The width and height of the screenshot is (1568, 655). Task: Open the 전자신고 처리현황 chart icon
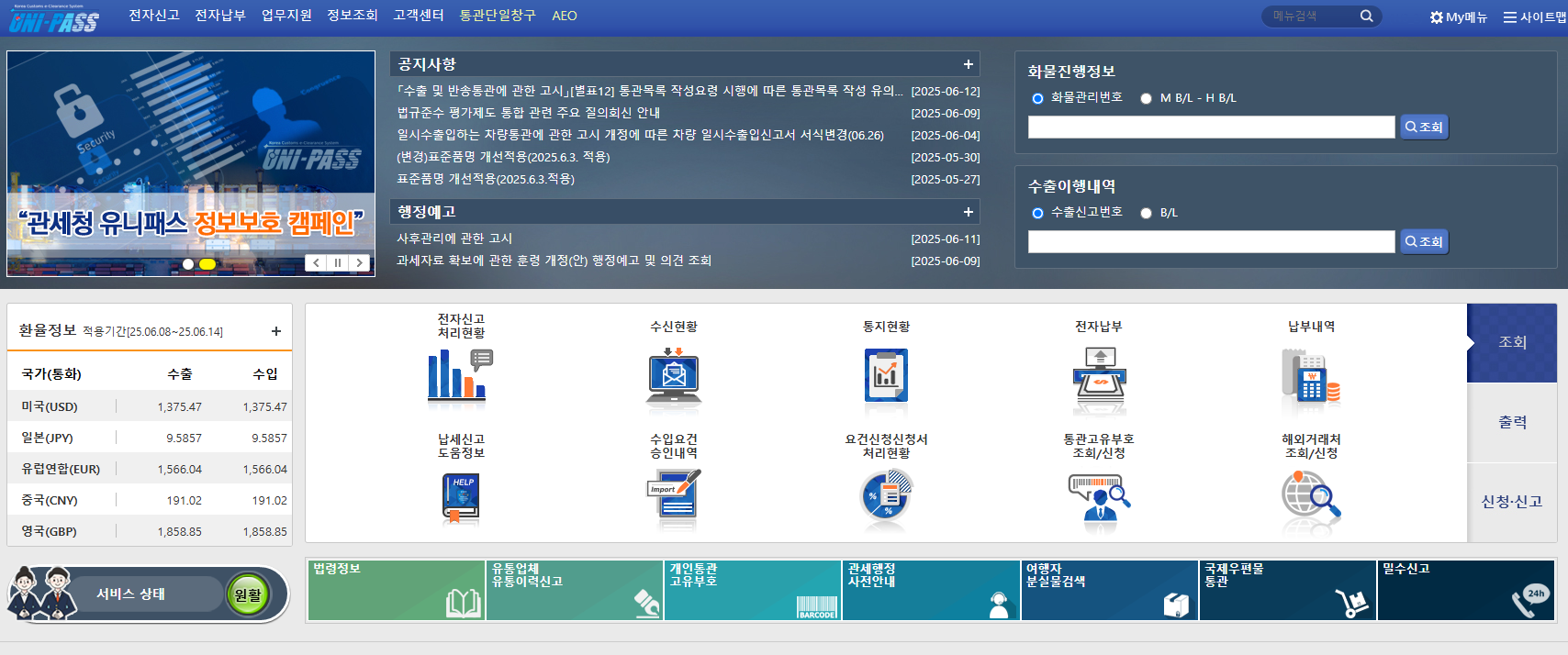pyautogui.click(x=461, y=374)
